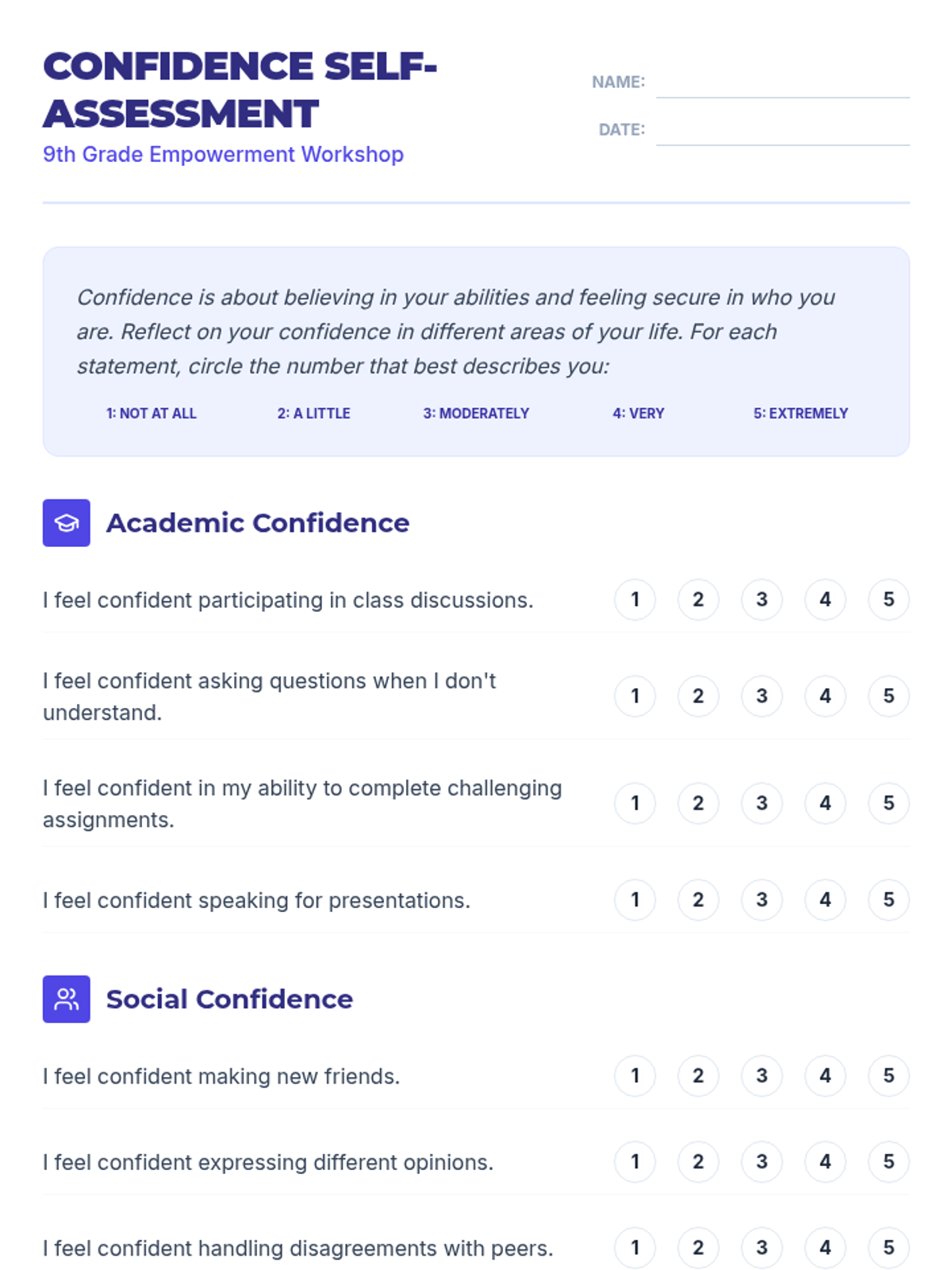952x1270 pixels.
Task: Click the '3: MODERATELY' scale label
Action: click(476, 414)
